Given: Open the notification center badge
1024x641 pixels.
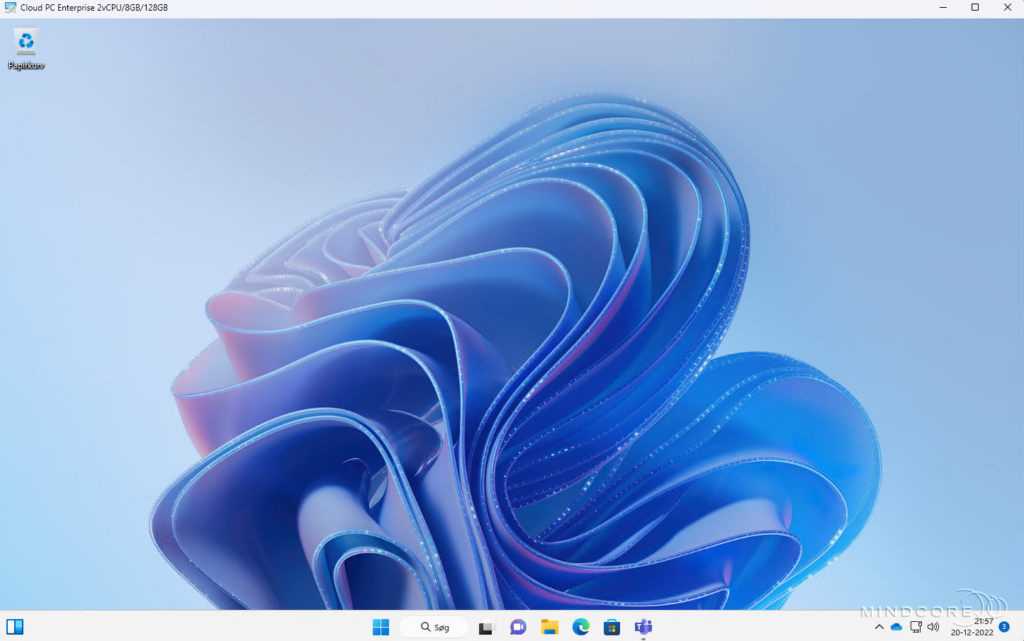Looking at the screenshot, I should point(1004,628).
